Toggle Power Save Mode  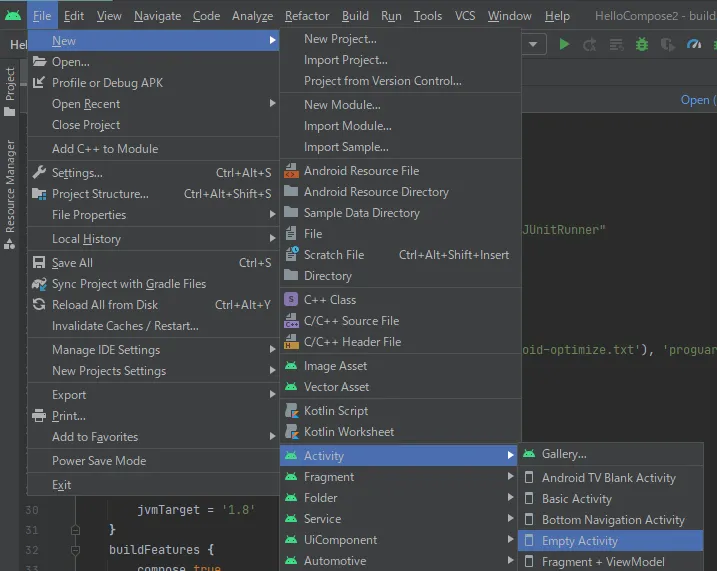point(99,461)
